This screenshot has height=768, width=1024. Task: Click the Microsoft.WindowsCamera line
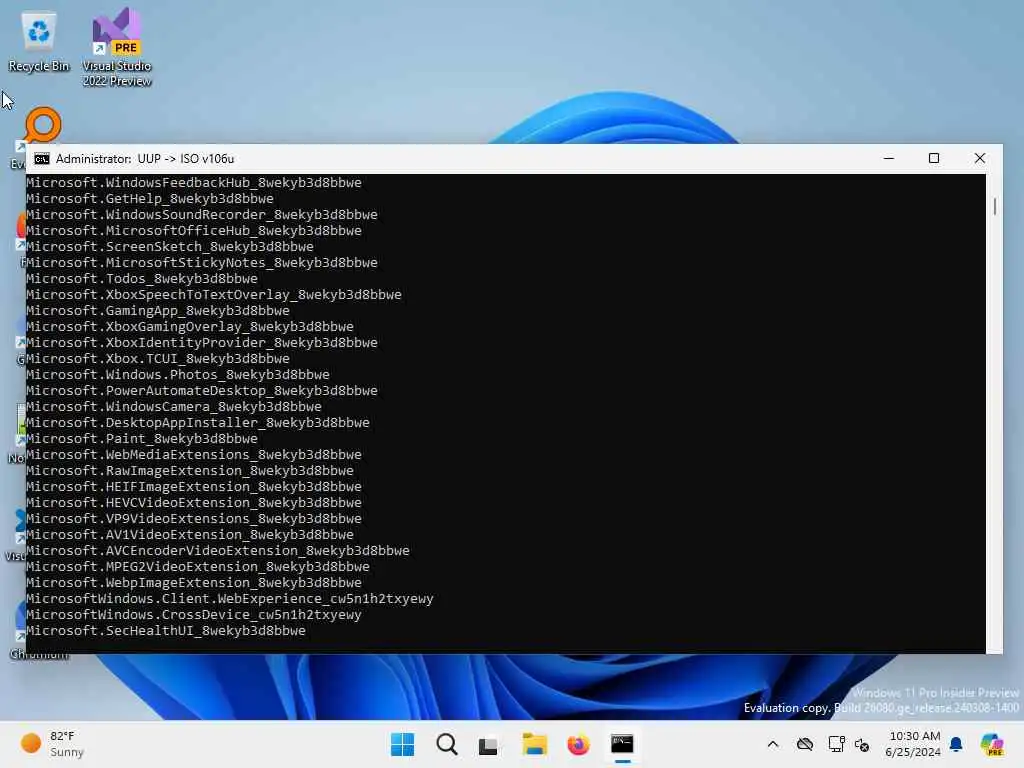(x=174, y=406)
